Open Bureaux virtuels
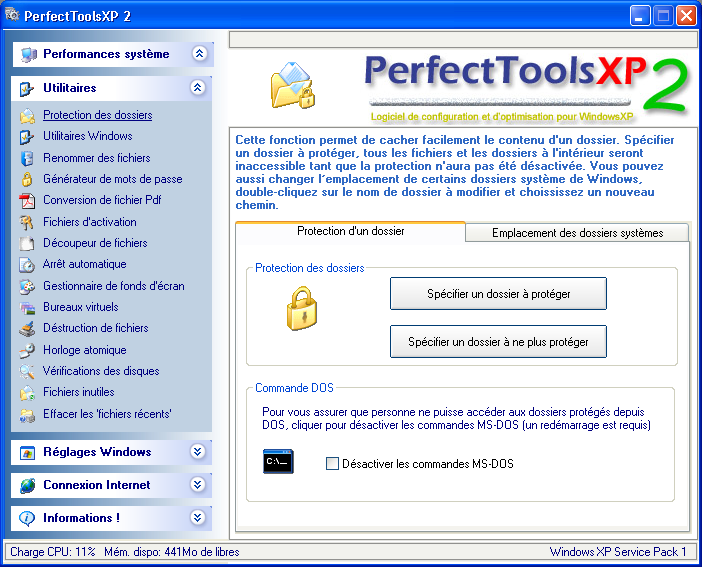 click(x=81, y=307)
